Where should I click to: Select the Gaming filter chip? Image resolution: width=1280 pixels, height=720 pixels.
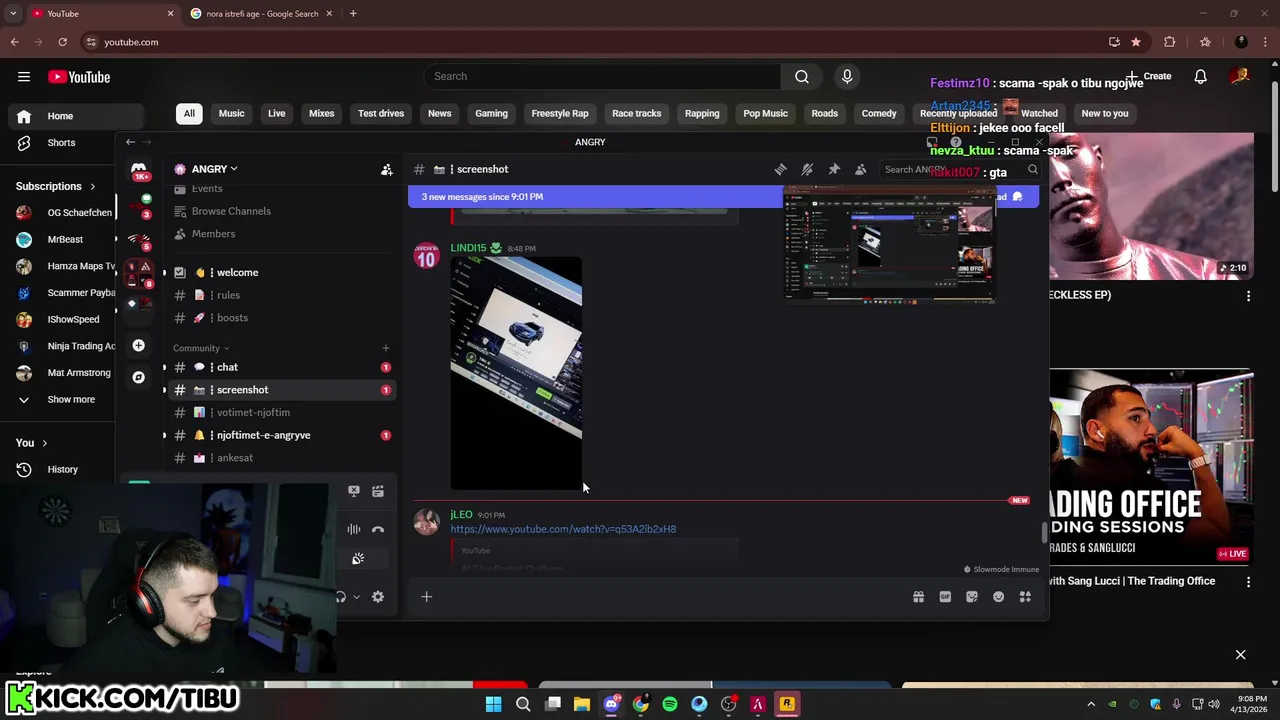491,113
